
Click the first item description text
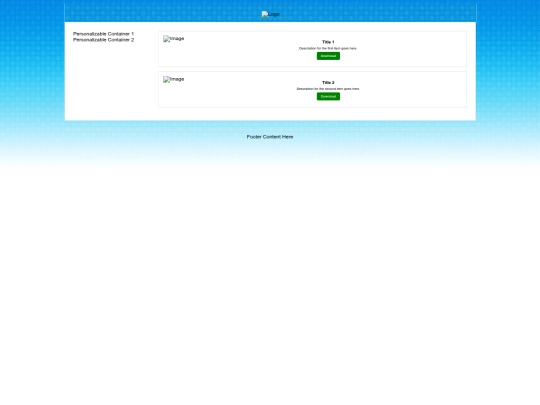click(x=328, y=49)
